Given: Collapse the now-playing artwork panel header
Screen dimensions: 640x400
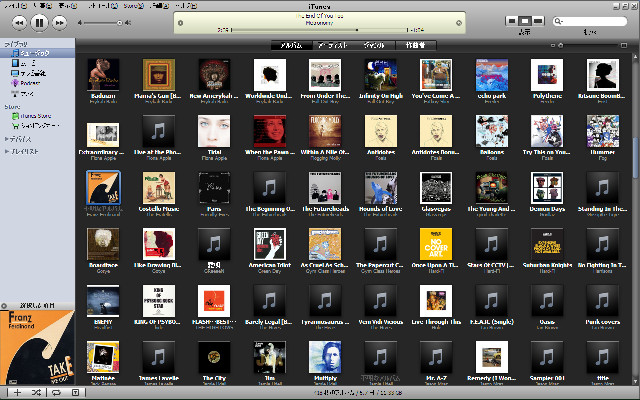Looking at the screenshot, I should (4, 304).
